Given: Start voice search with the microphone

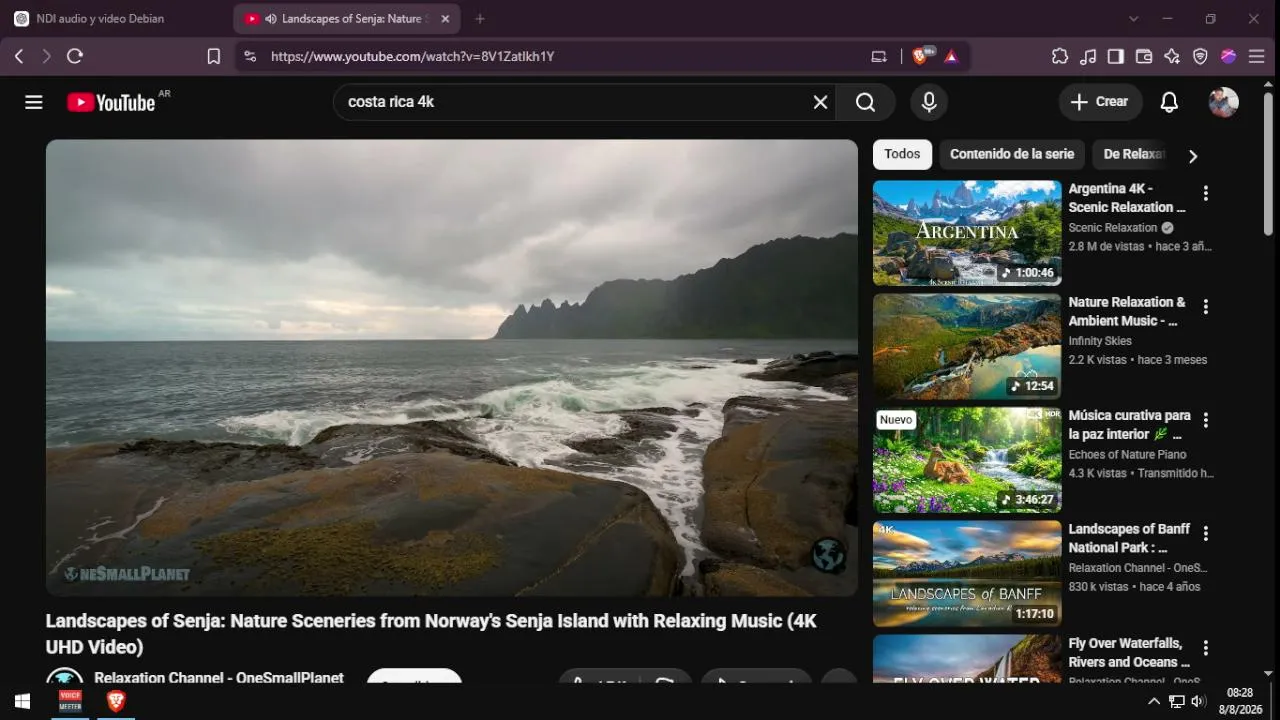Looking at the screenshot, I should [x=929, y=102].
